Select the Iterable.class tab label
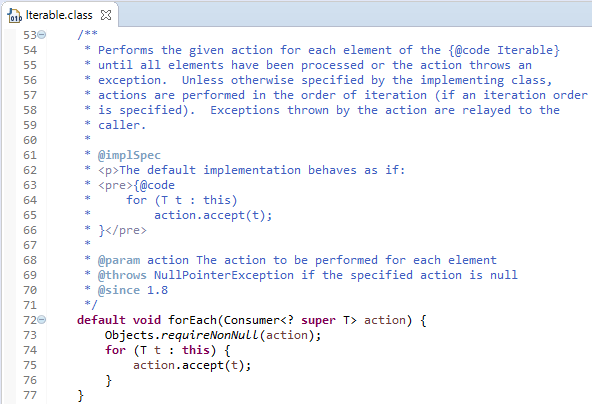This screenshot has width=592, height=404. coord(59,15)
